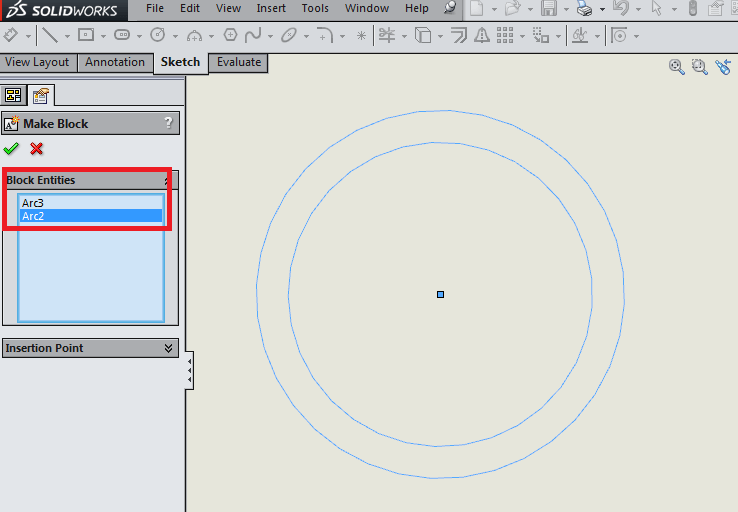The width and height of the screenshot is (738, 512).
Task: Click the New document icon
Action: point(477,8)
